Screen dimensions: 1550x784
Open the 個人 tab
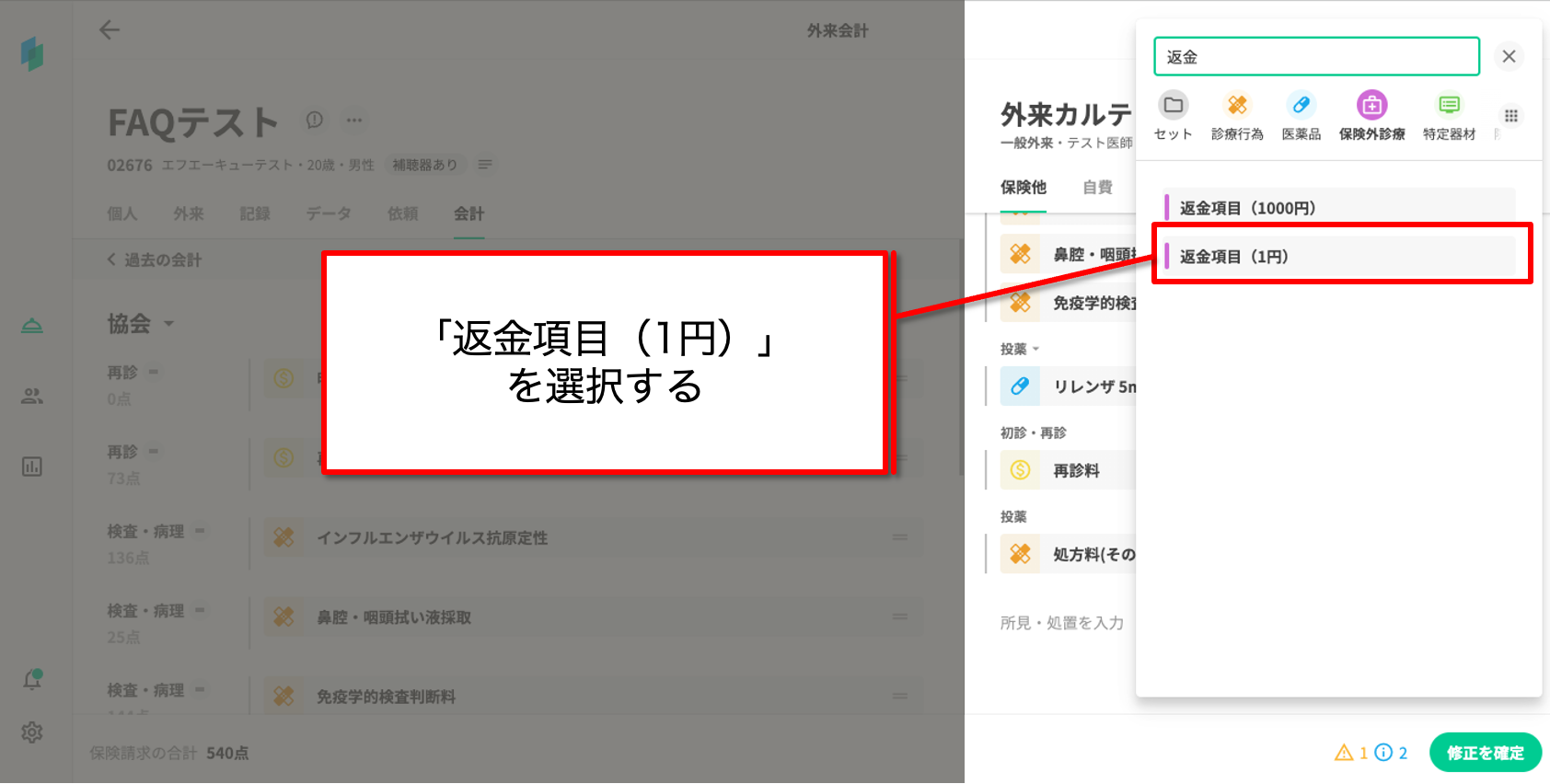pos(122,213)
